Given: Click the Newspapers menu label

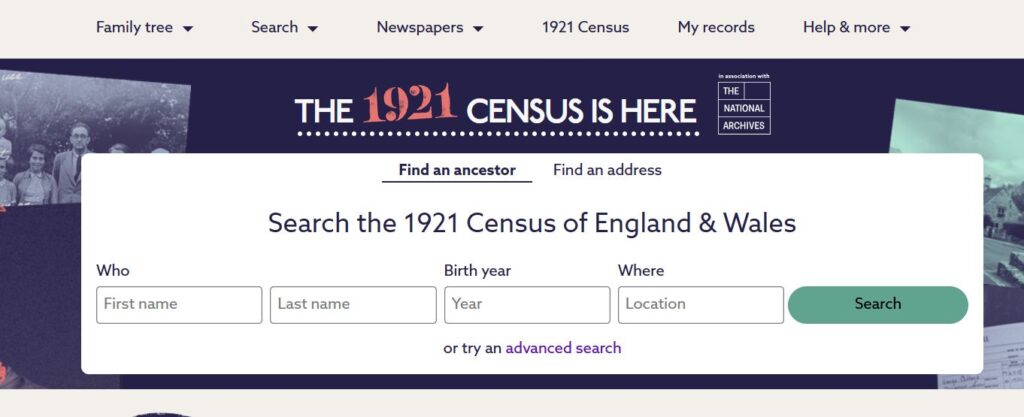Looking at the screenshot, I should [420, 28].
